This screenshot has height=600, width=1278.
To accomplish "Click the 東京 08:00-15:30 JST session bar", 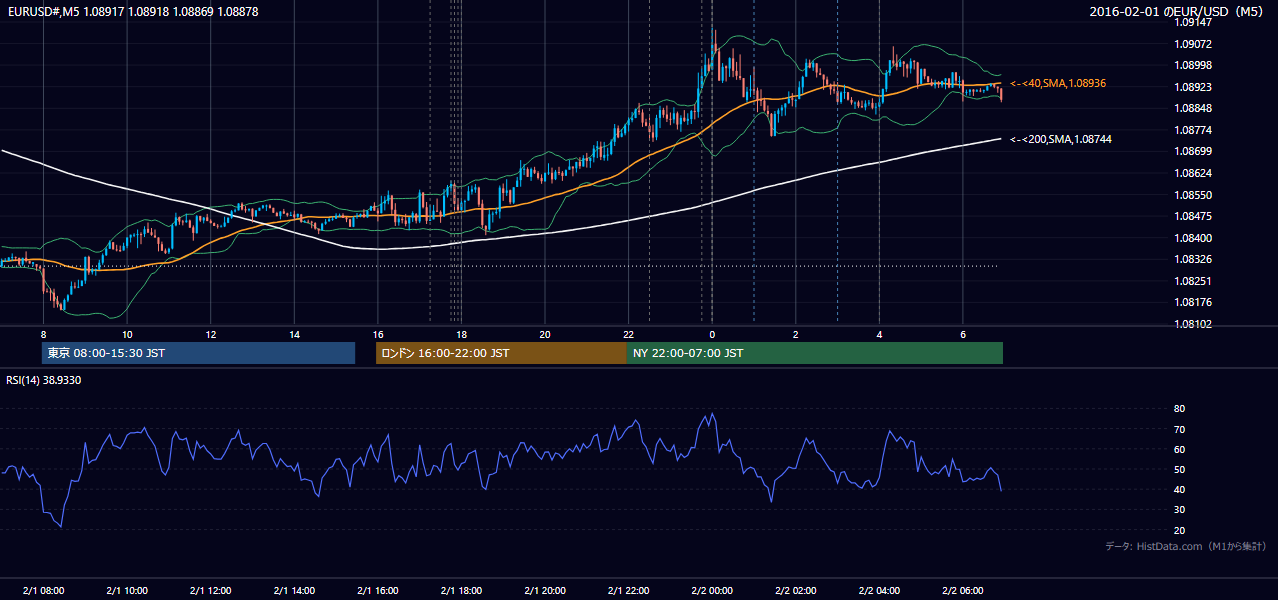I will 199,353.
